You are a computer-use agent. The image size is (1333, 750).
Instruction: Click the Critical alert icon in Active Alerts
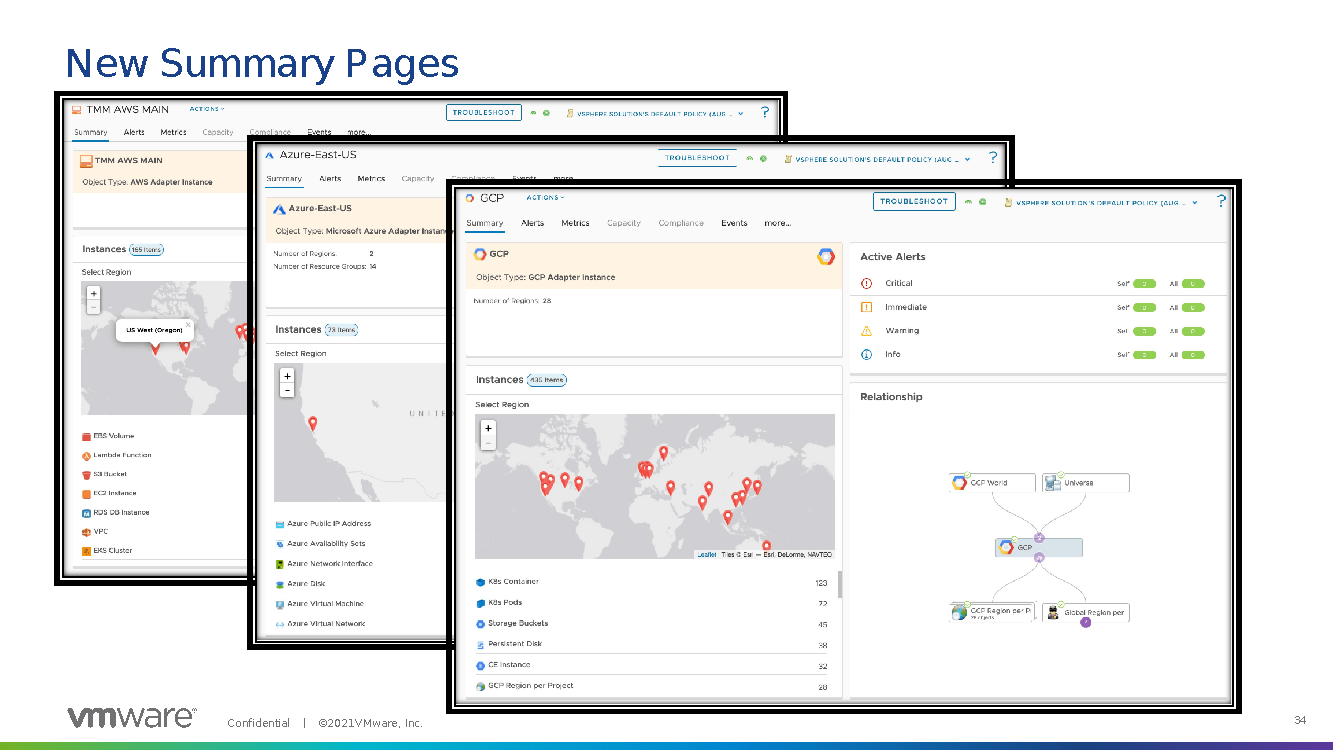point(866,284)
